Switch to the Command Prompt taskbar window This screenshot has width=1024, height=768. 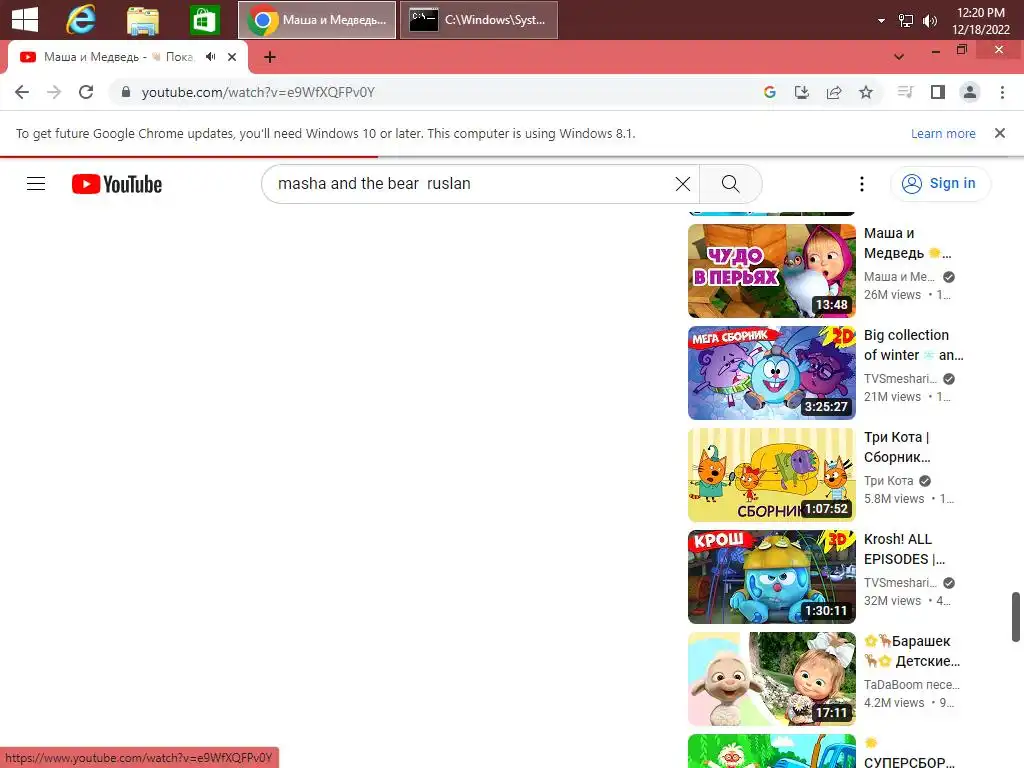(479, 20)
